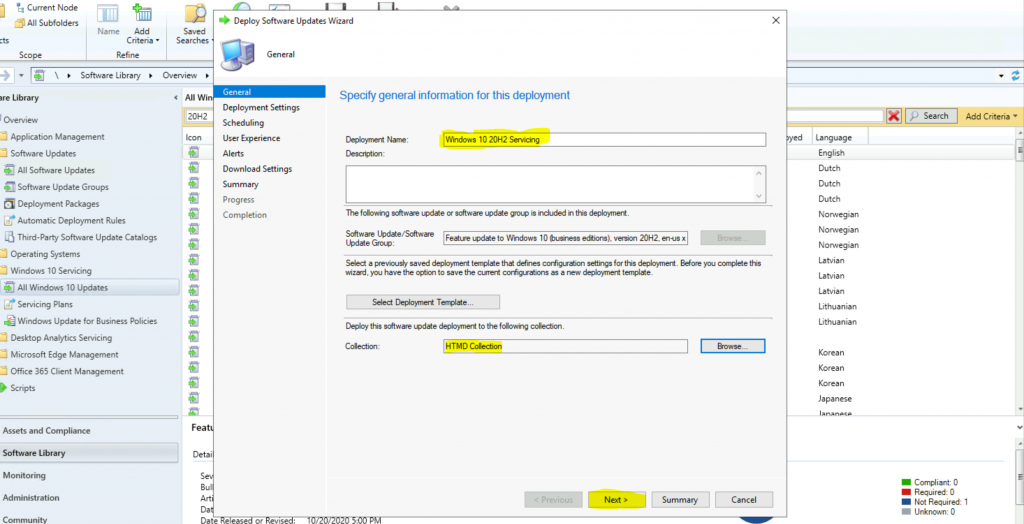This screenshot has width=1024, height=524.
Task: Open the Alerts wizard page
Action: pyautogui.click(x=233, y=154)
